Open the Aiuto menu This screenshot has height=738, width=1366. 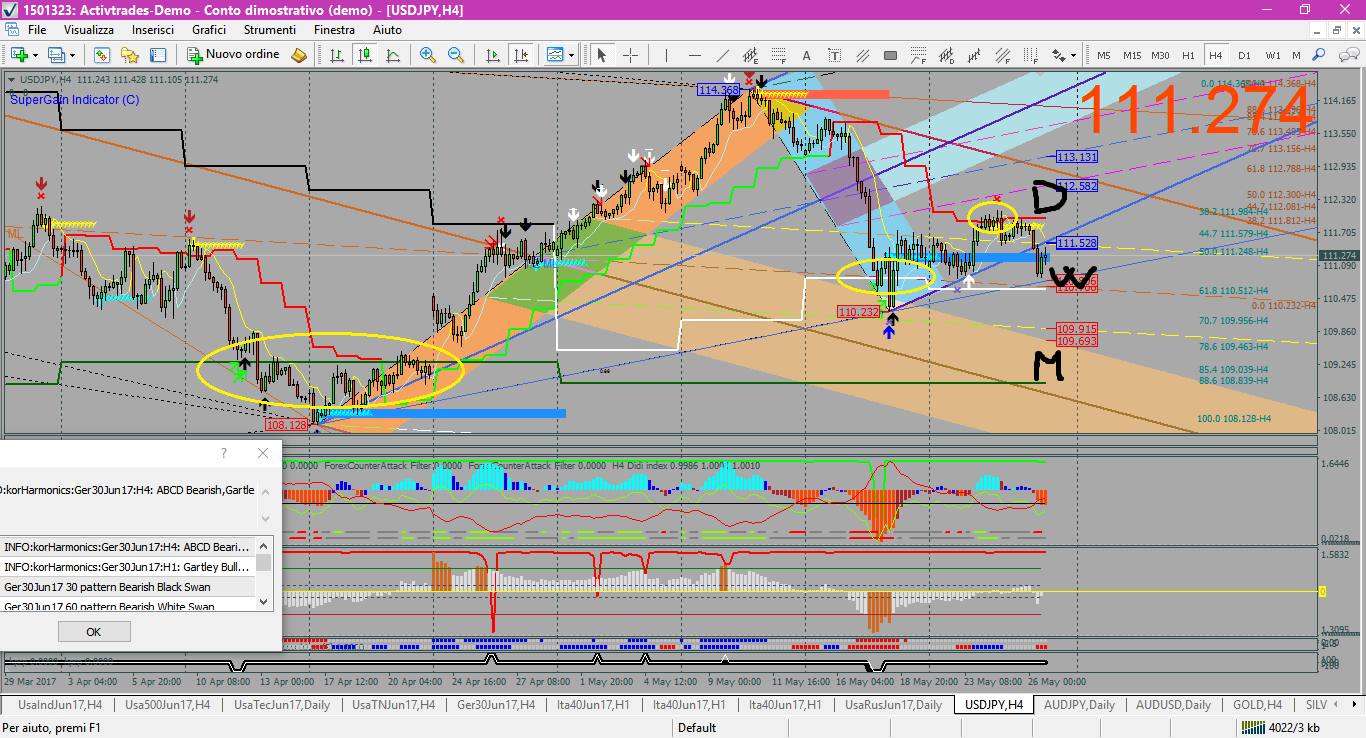click(x=387, y=30)
